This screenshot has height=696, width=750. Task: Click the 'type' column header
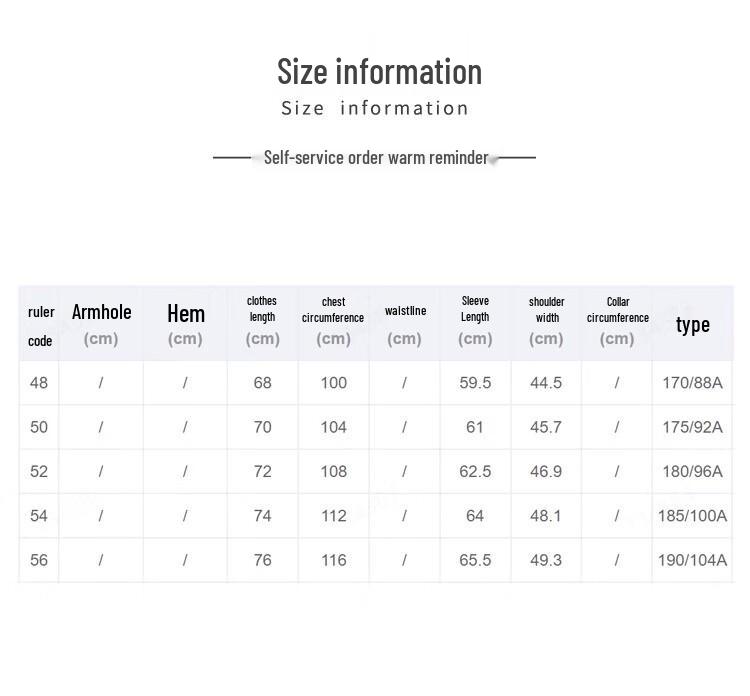click(693, 325)
